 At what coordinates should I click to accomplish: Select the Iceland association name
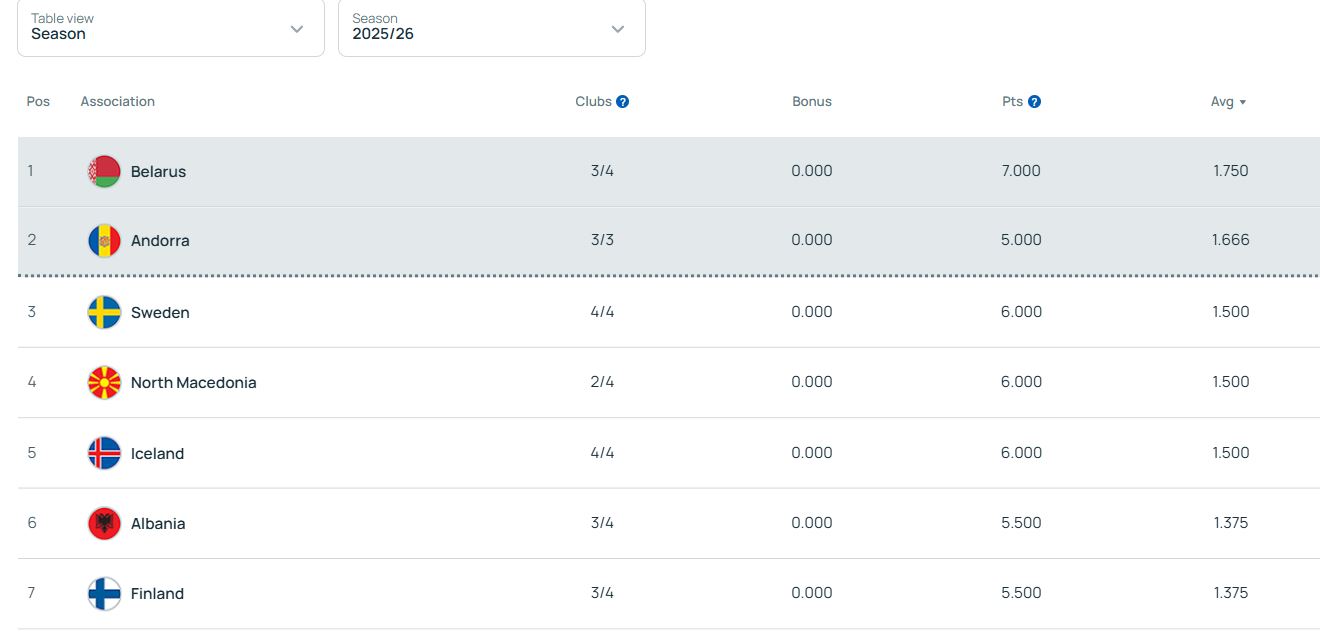point(157,454)
